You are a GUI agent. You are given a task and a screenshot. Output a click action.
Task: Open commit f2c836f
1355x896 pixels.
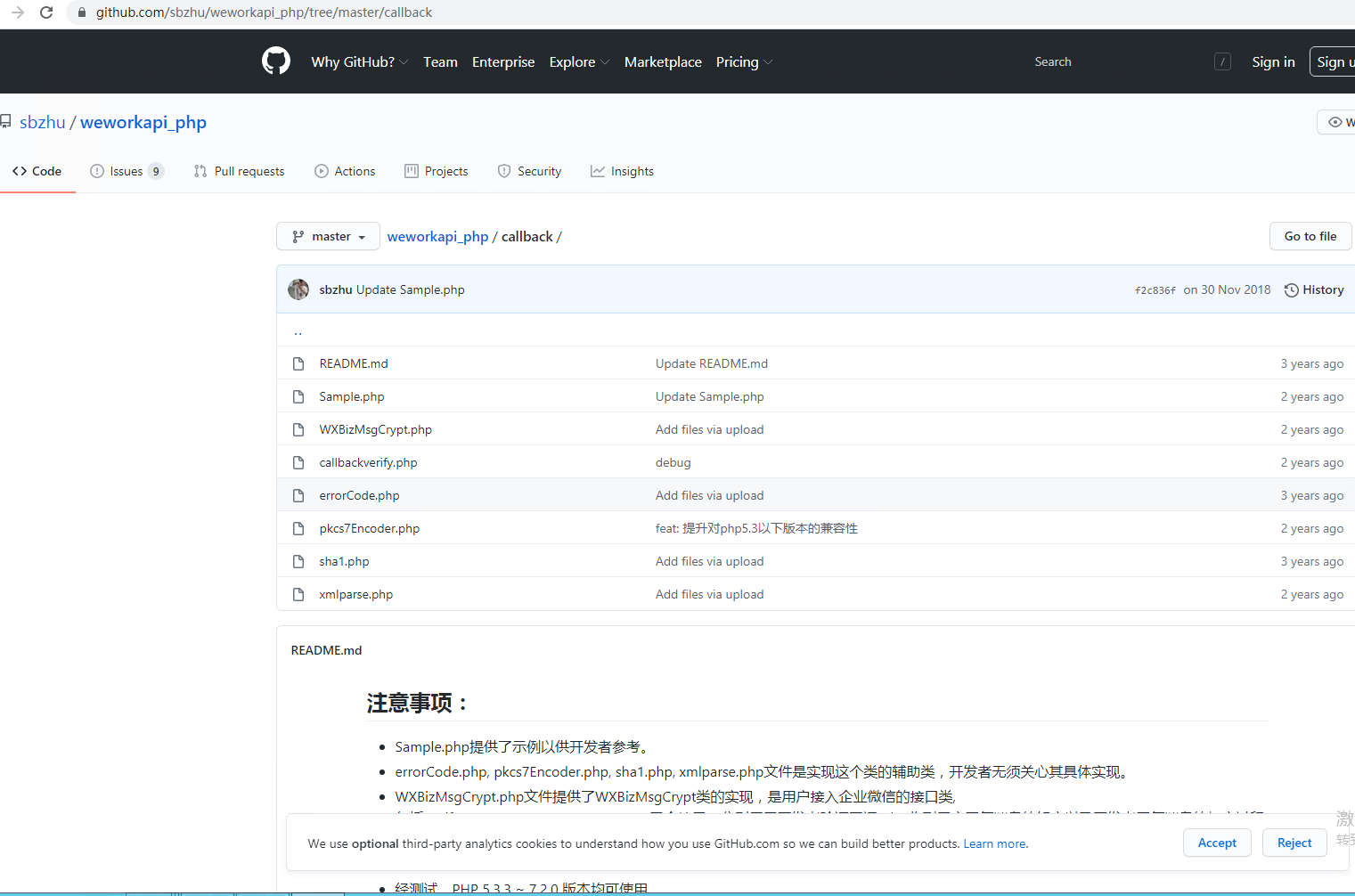1155,290
